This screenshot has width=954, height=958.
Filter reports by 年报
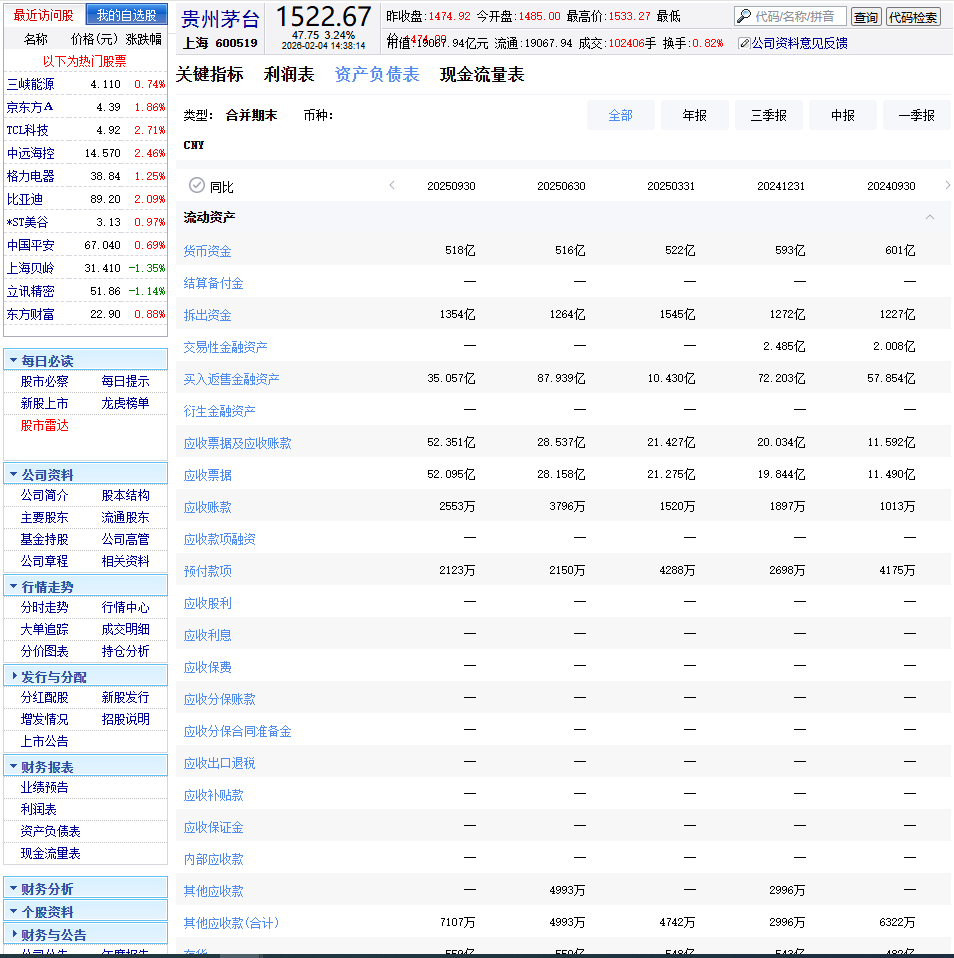tap(694, 115)
